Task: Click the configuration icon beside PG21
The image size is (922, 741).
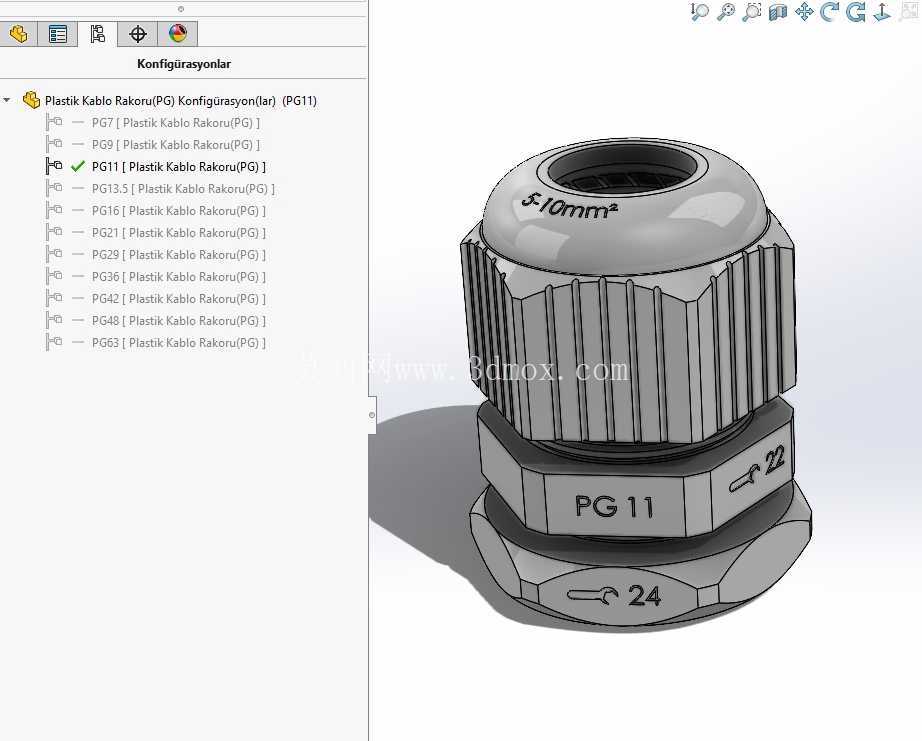Action: pos(55,232)
